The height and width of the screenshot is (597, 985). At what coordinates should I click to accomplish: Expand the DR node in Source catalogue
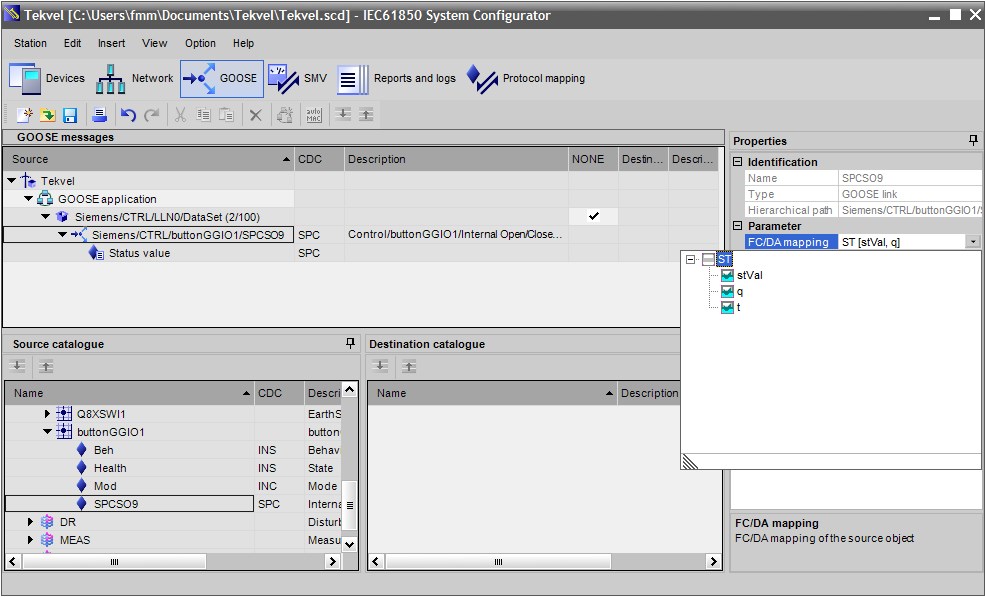[x=31, y=522]
